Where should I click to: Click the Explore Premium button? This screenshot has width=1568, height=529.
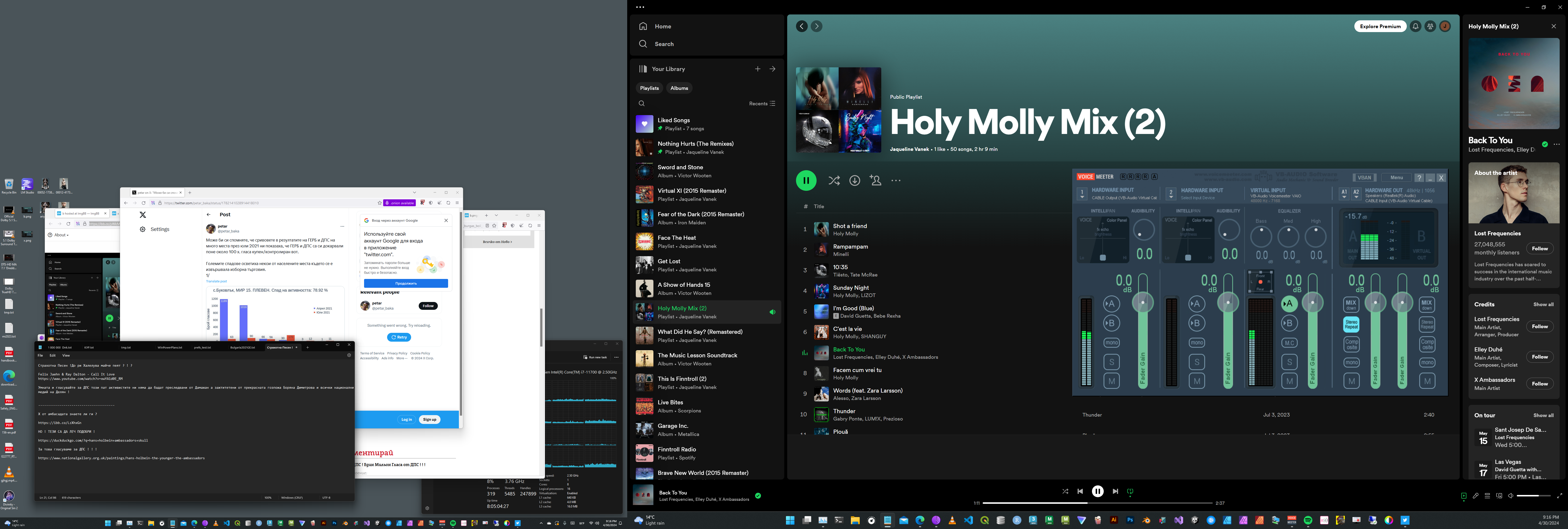[x=1381, y=26]
